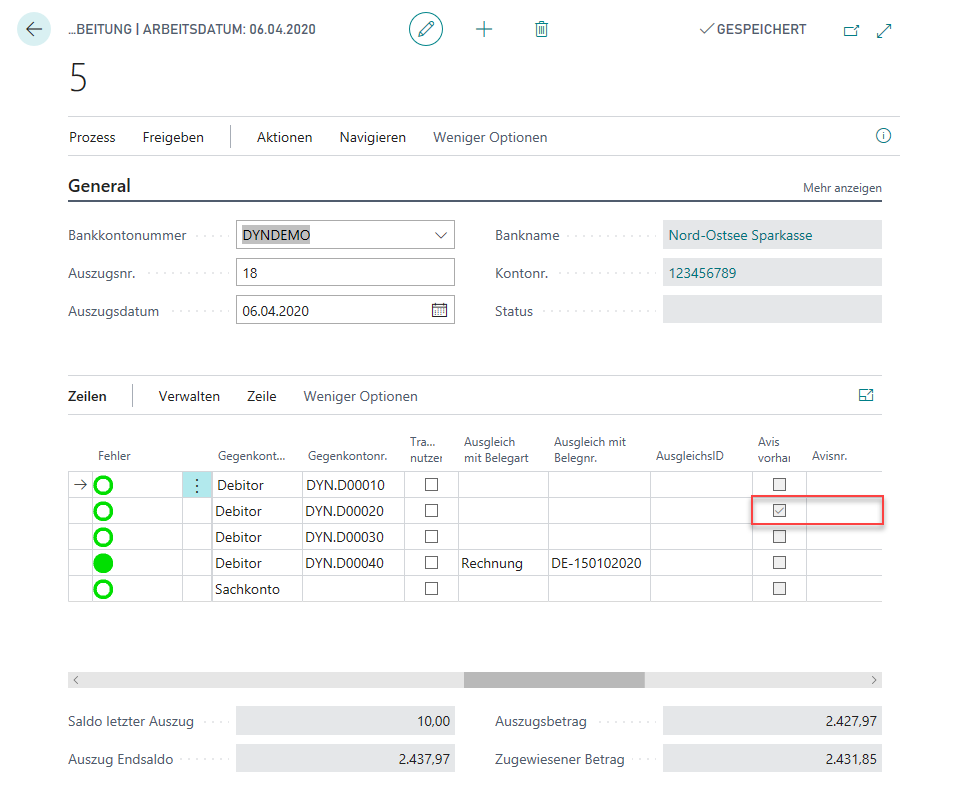Viewport: 968px width, 788px height.
Task: Click Mehr anzeigen link
Action: (x=842, y=188)
